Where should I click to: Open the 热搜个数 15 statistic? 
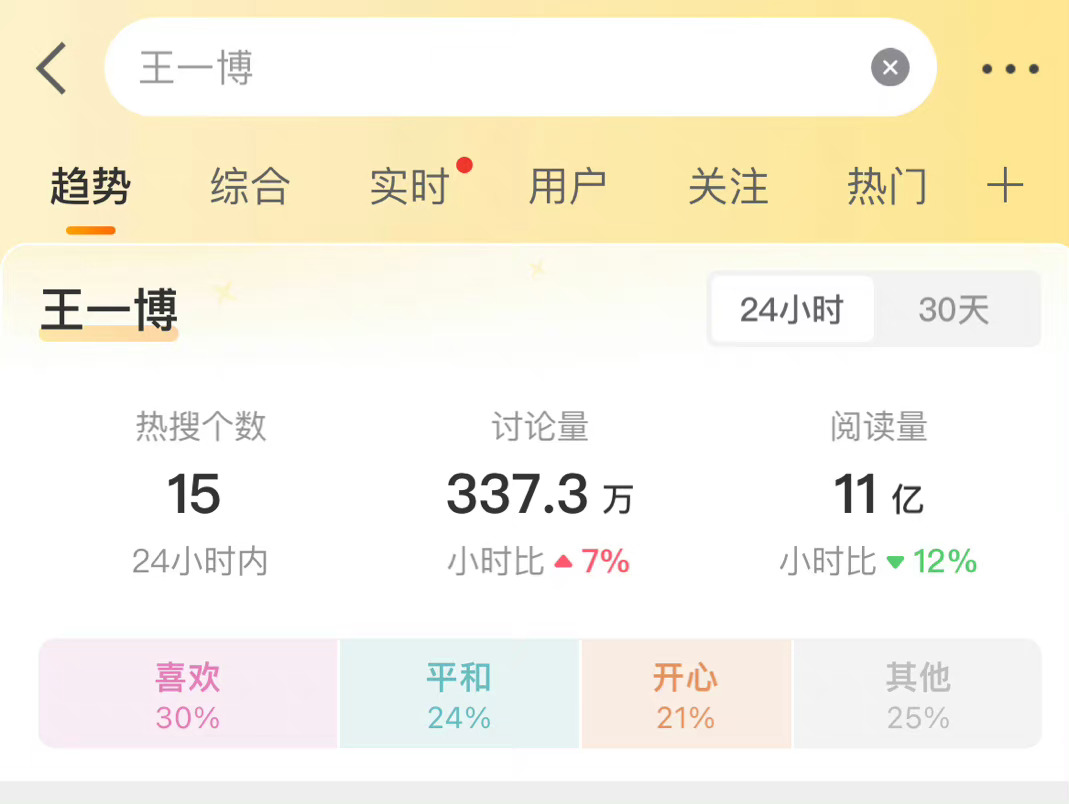point(200,494)
